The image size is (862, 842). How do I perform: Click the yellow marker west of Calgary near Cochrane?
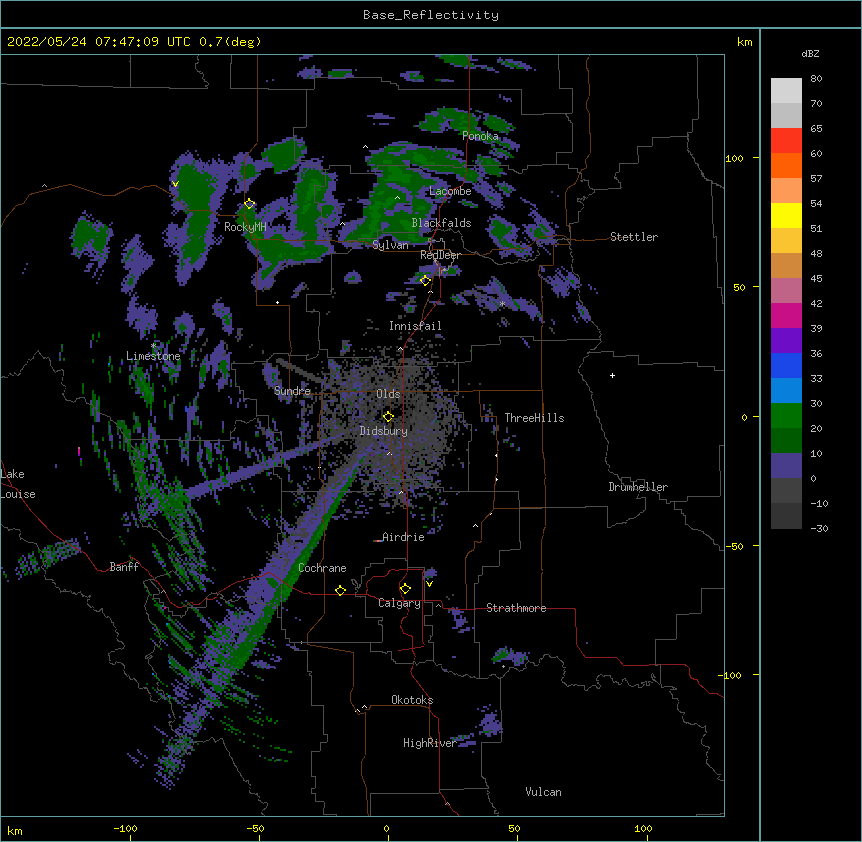point(340,590)
